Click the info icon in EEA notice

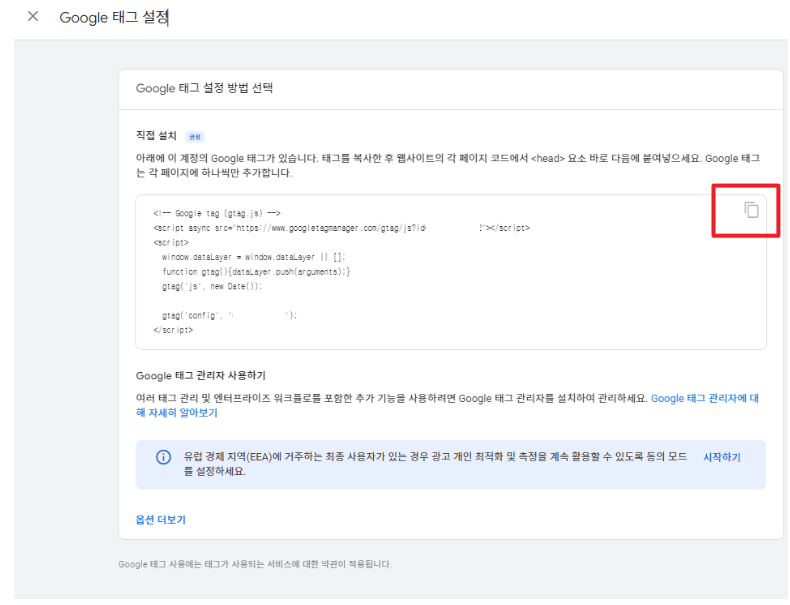[x=163, y=457]
